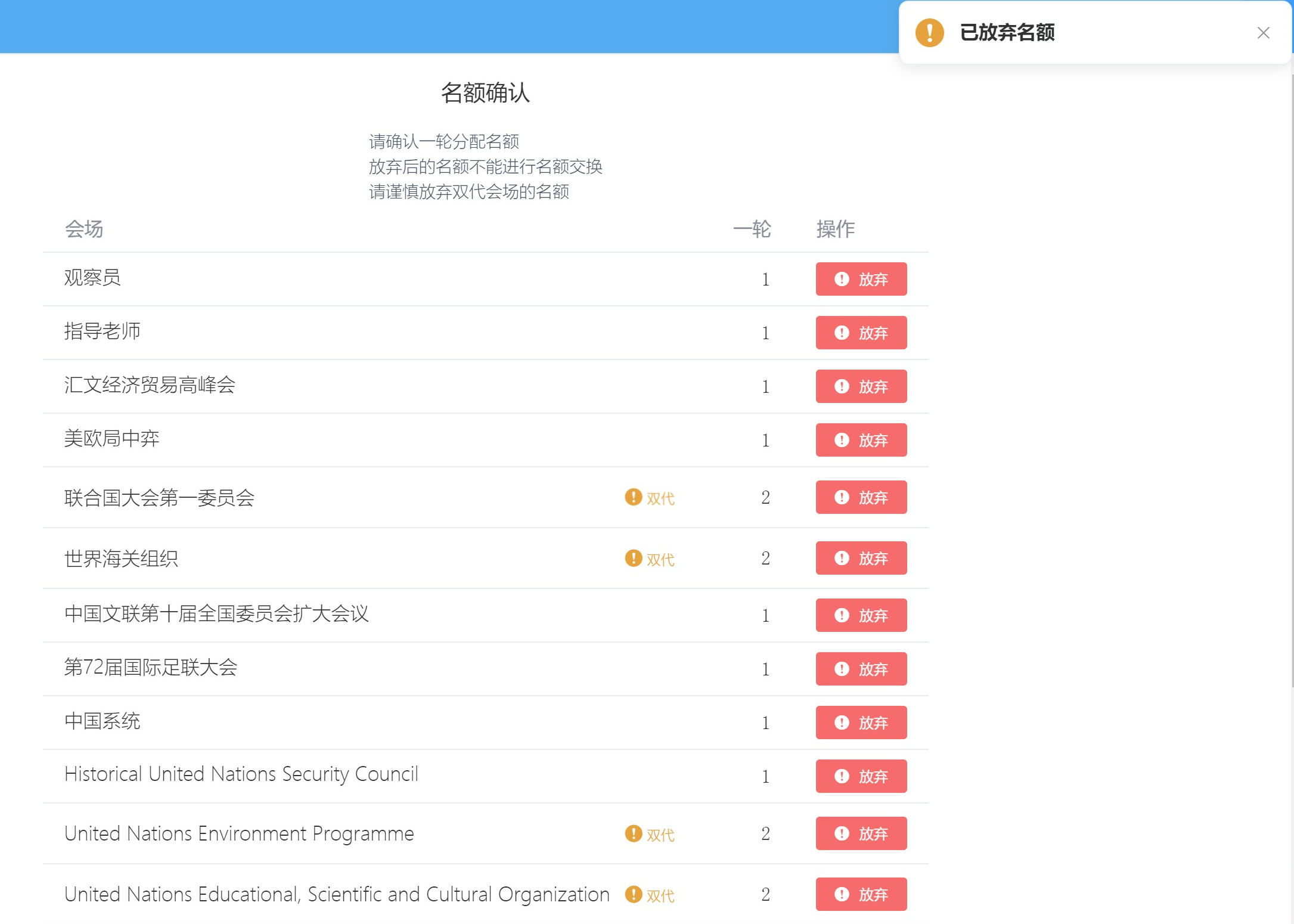Click 双代 warning icon for 联合国大会第一委员会

[x=633, y=497]
